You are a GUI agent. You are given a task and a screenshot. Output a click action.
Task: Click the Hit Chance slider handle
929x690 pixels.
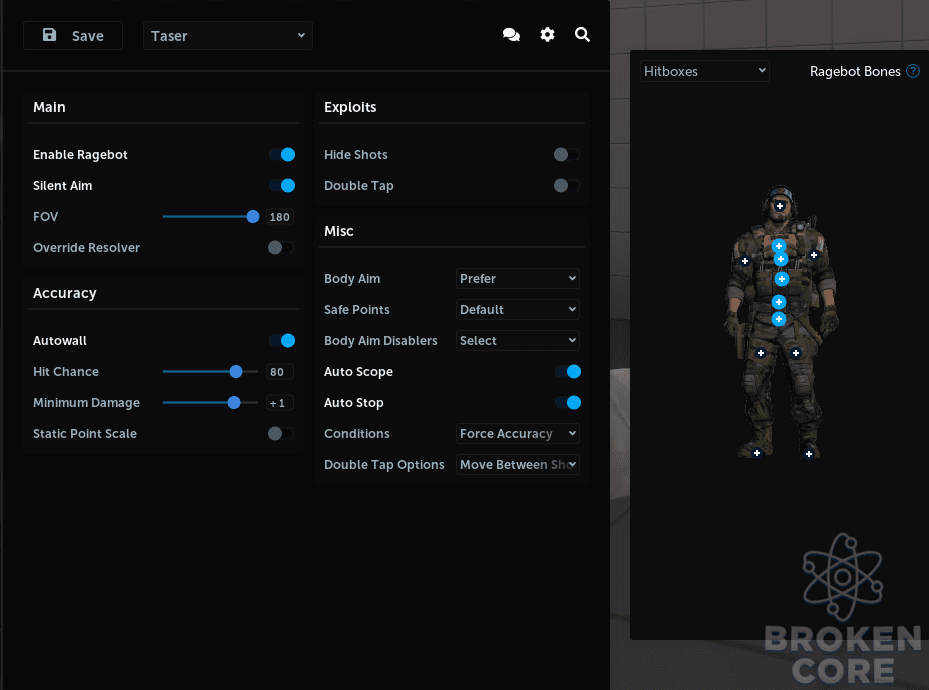[x=236, y=371]
